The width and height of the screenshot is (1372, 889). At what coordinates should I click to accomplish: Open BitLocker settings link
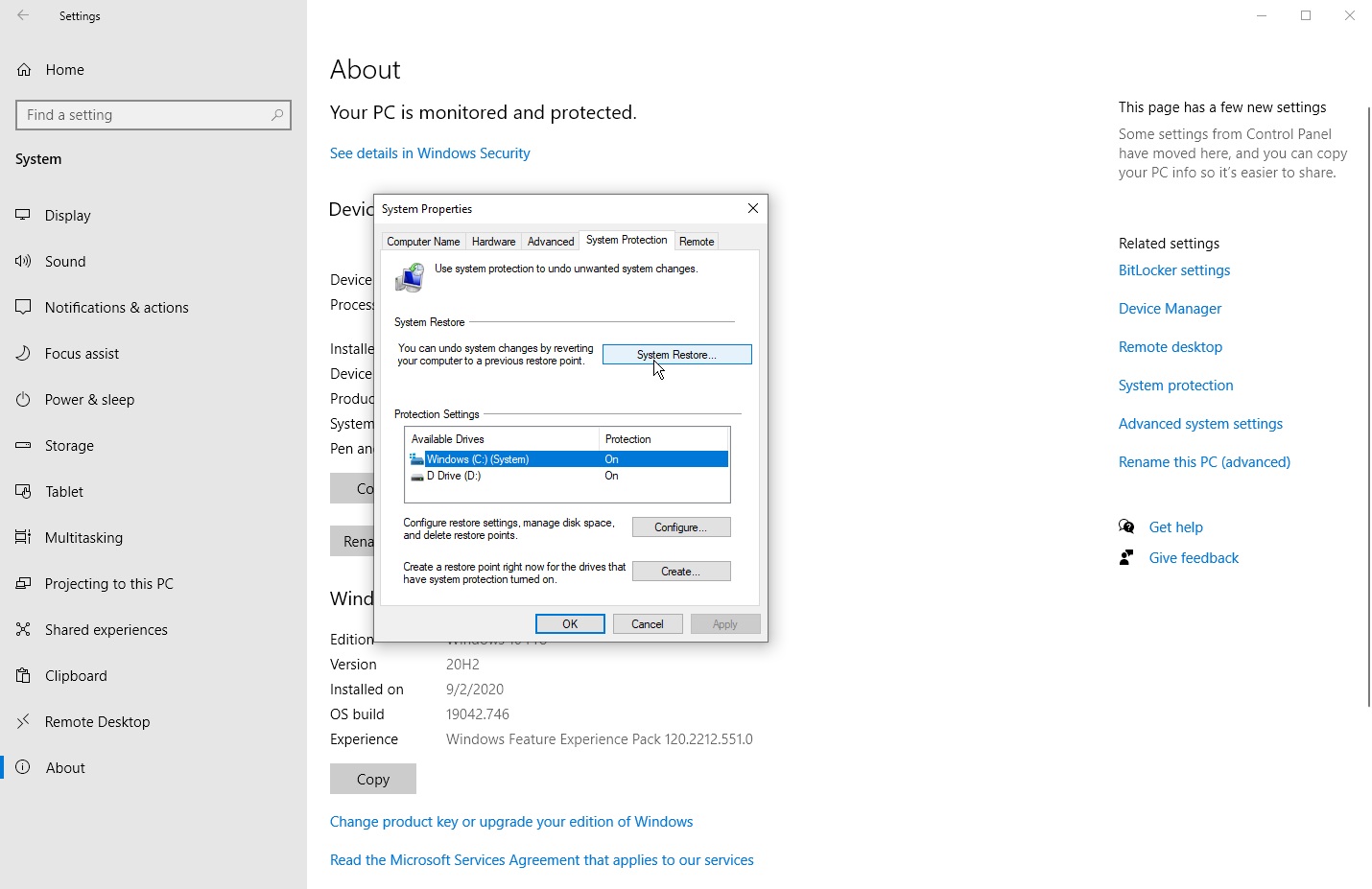(1174, 270)
